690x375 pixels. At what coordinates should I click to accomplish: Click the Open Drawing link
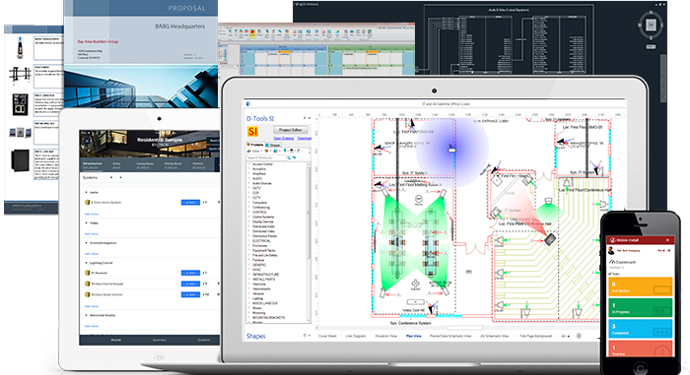coord(283,138)
